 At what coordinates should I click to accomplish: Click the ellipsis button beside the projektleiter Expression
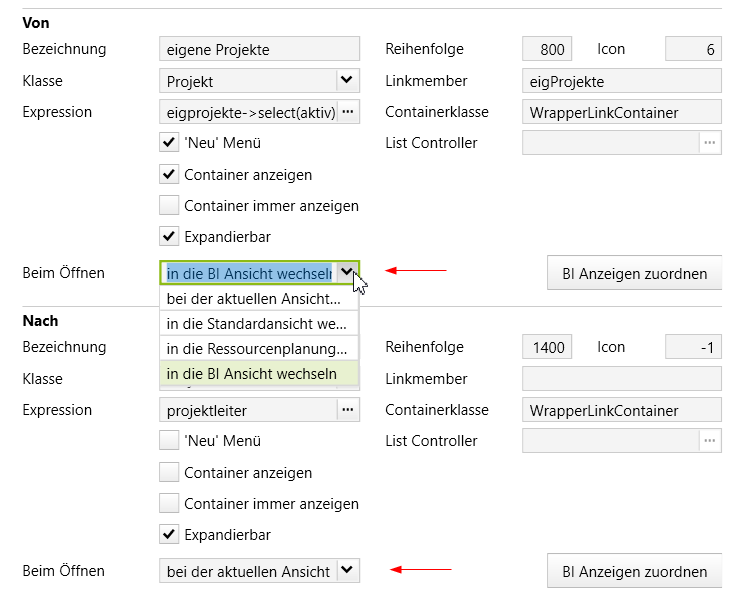pos(348,410)
